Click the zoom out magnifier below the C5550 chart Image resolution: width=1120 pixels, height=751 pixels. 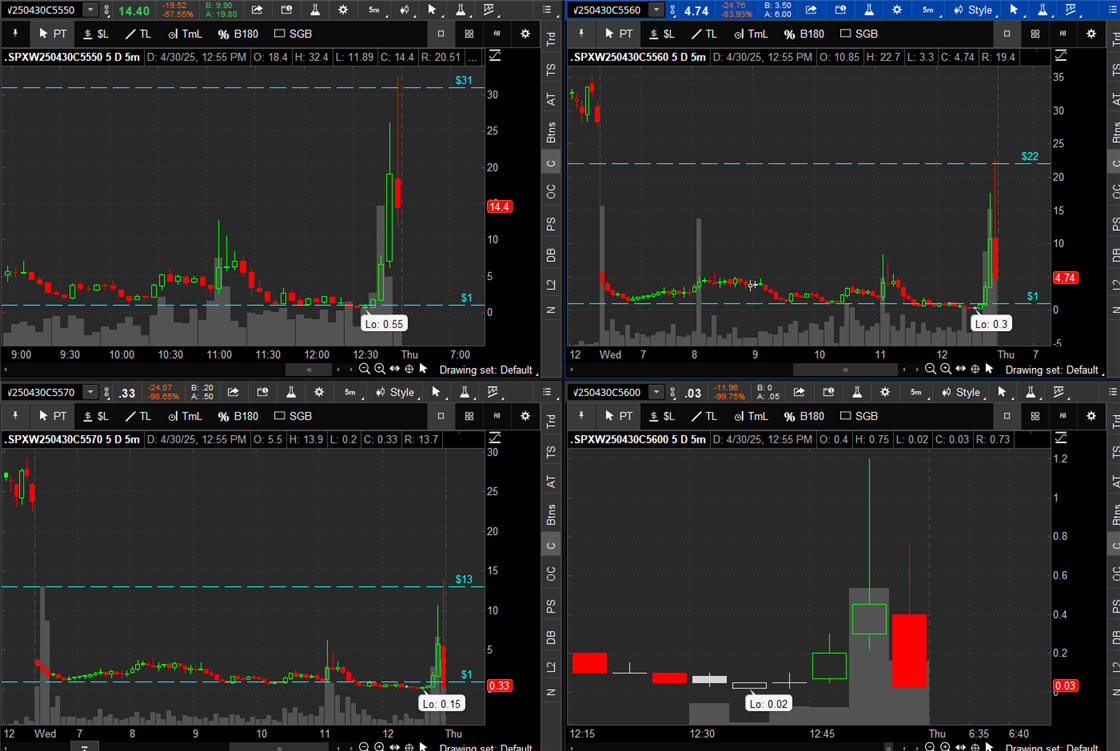tap(365, 369)
